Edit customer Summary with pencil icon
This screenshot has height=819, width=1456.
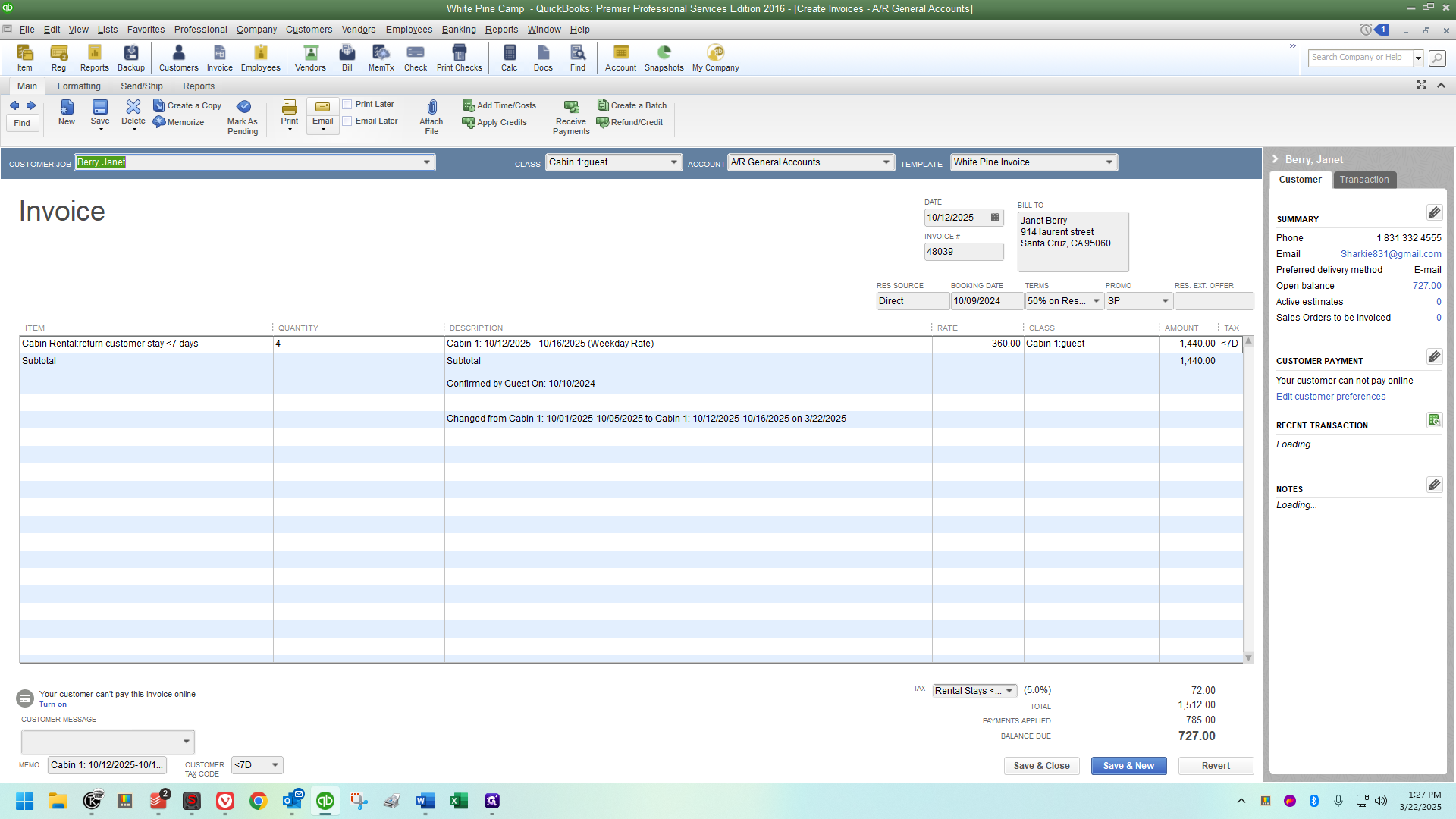tap(1434, 212)
